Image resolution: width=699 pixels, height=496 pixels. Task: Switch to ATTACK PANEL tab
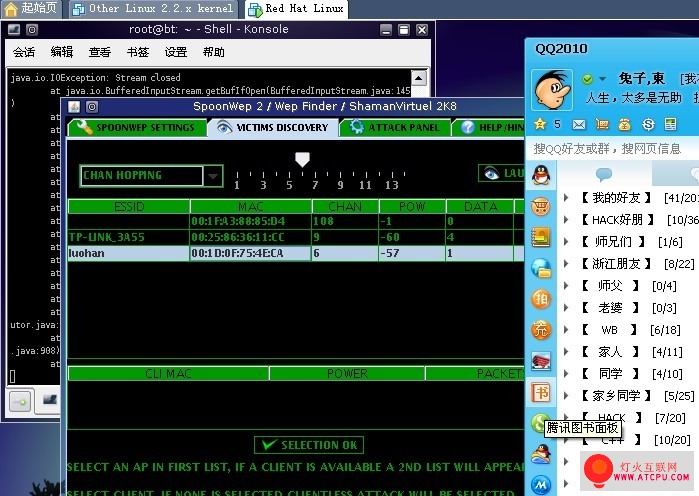[395, 127]
